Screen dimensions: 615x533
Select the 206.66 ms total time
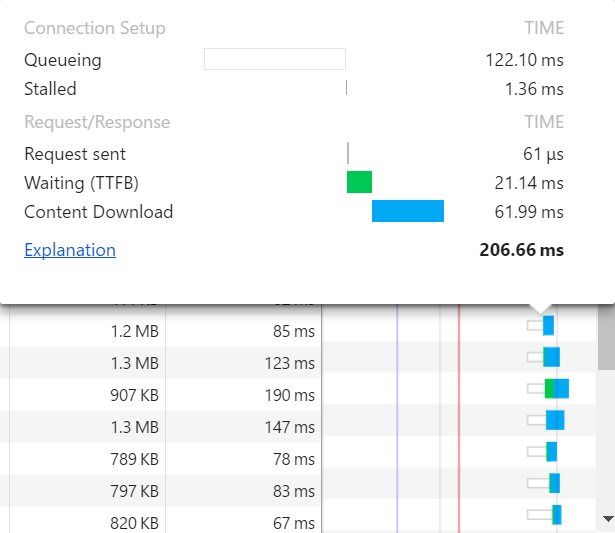pyautogui.click(x=521, y=250)
